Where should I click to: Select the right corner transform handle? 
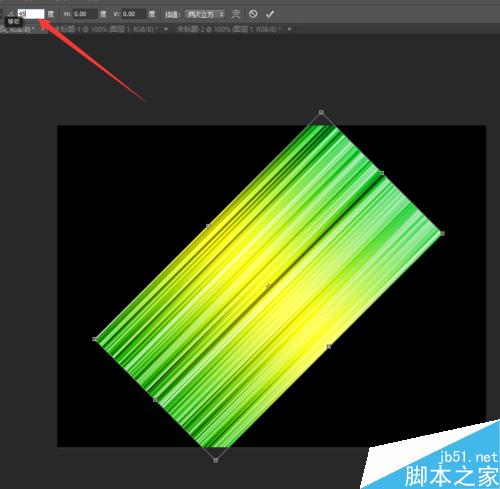click(442, 233)
